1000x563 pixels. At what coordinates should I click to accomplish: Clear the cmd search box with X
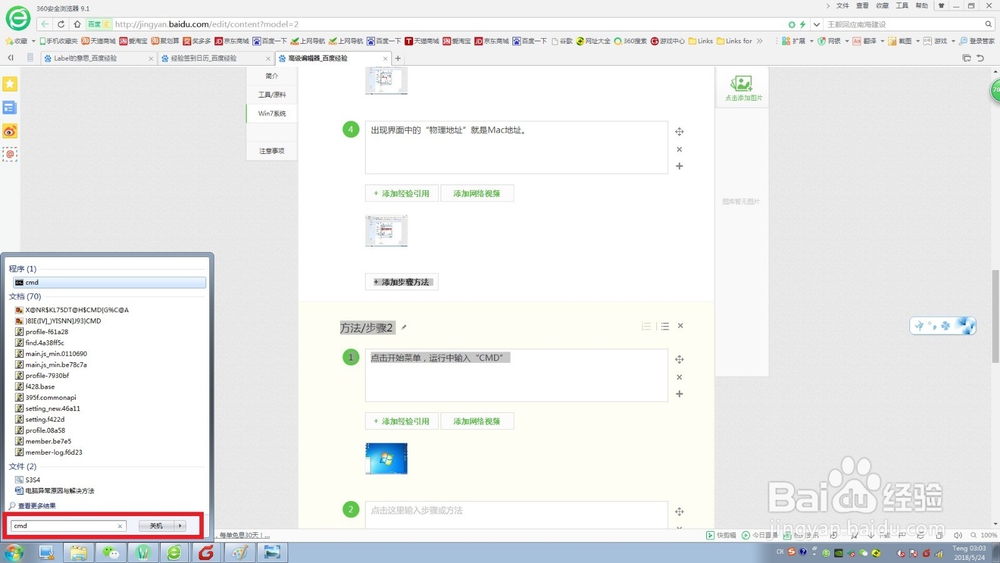click(120, 526)
